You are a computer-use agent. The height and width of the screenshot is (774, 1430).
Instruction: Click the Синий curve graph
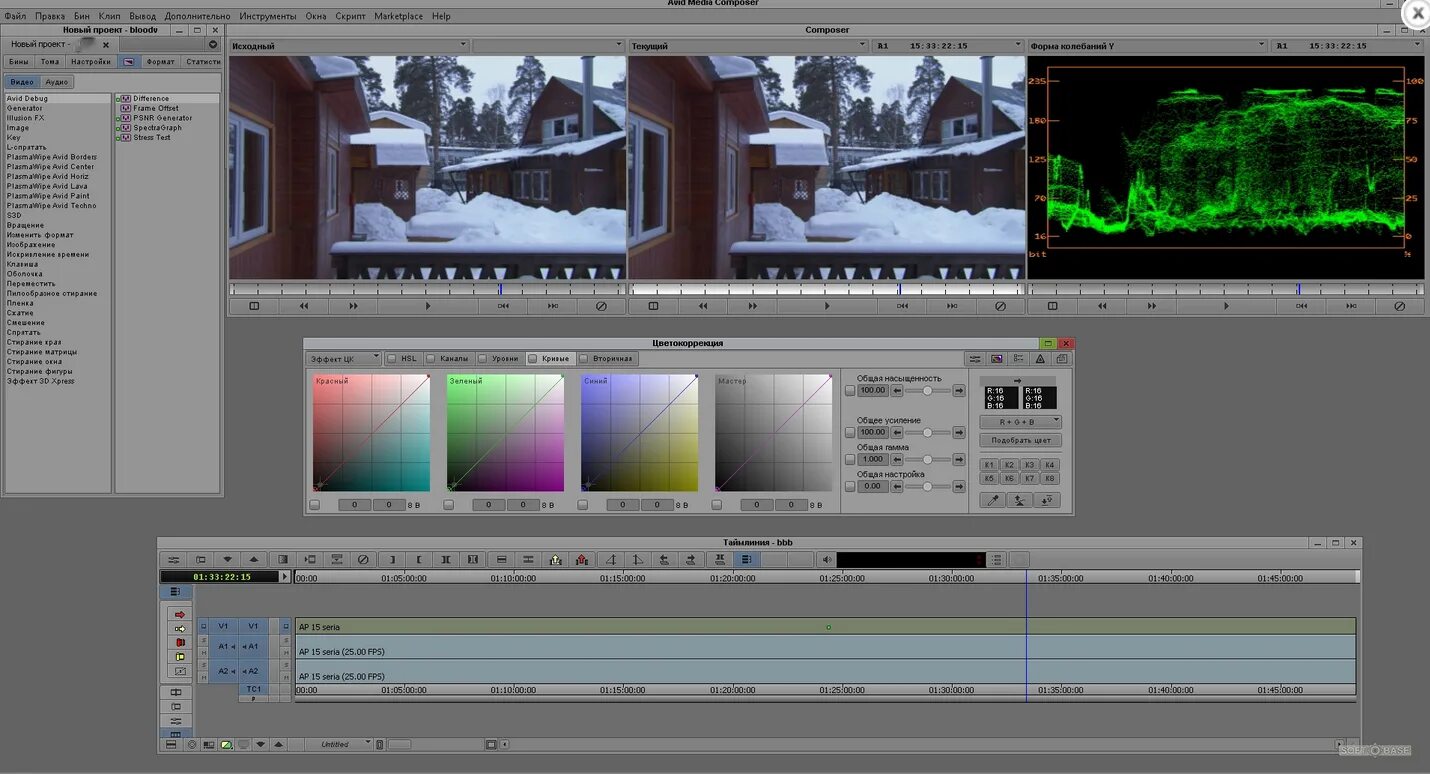(639, 433)
